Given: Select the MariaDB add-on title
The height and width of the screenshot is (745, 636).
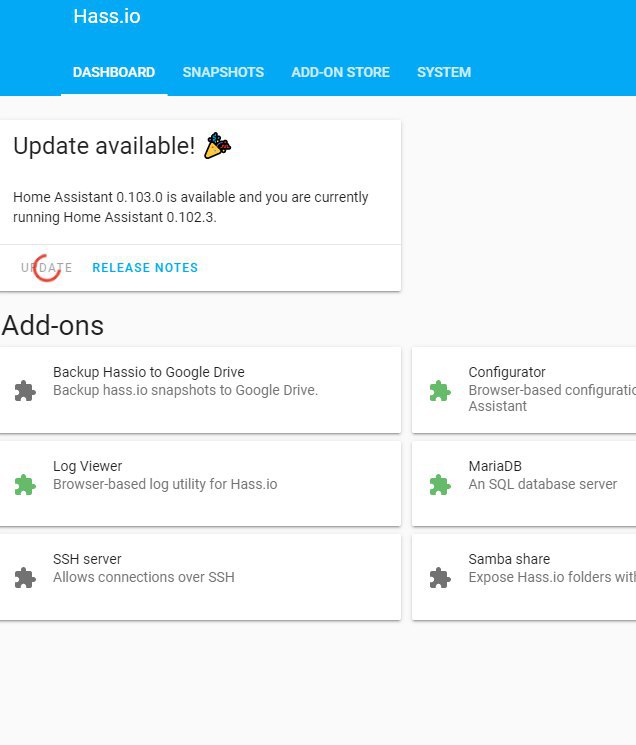Looking at the screenshot, I should (x=495, y=466).
